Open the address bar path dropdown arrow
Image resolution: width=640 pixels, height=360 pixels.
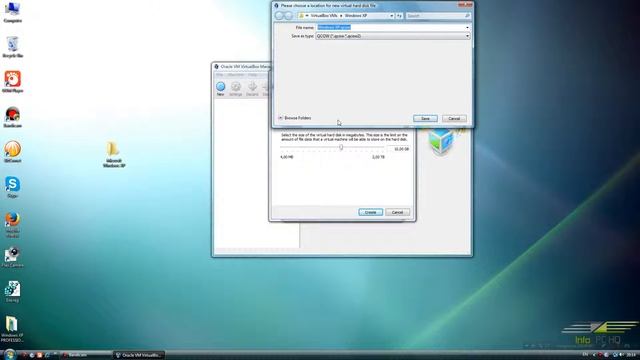391,16
